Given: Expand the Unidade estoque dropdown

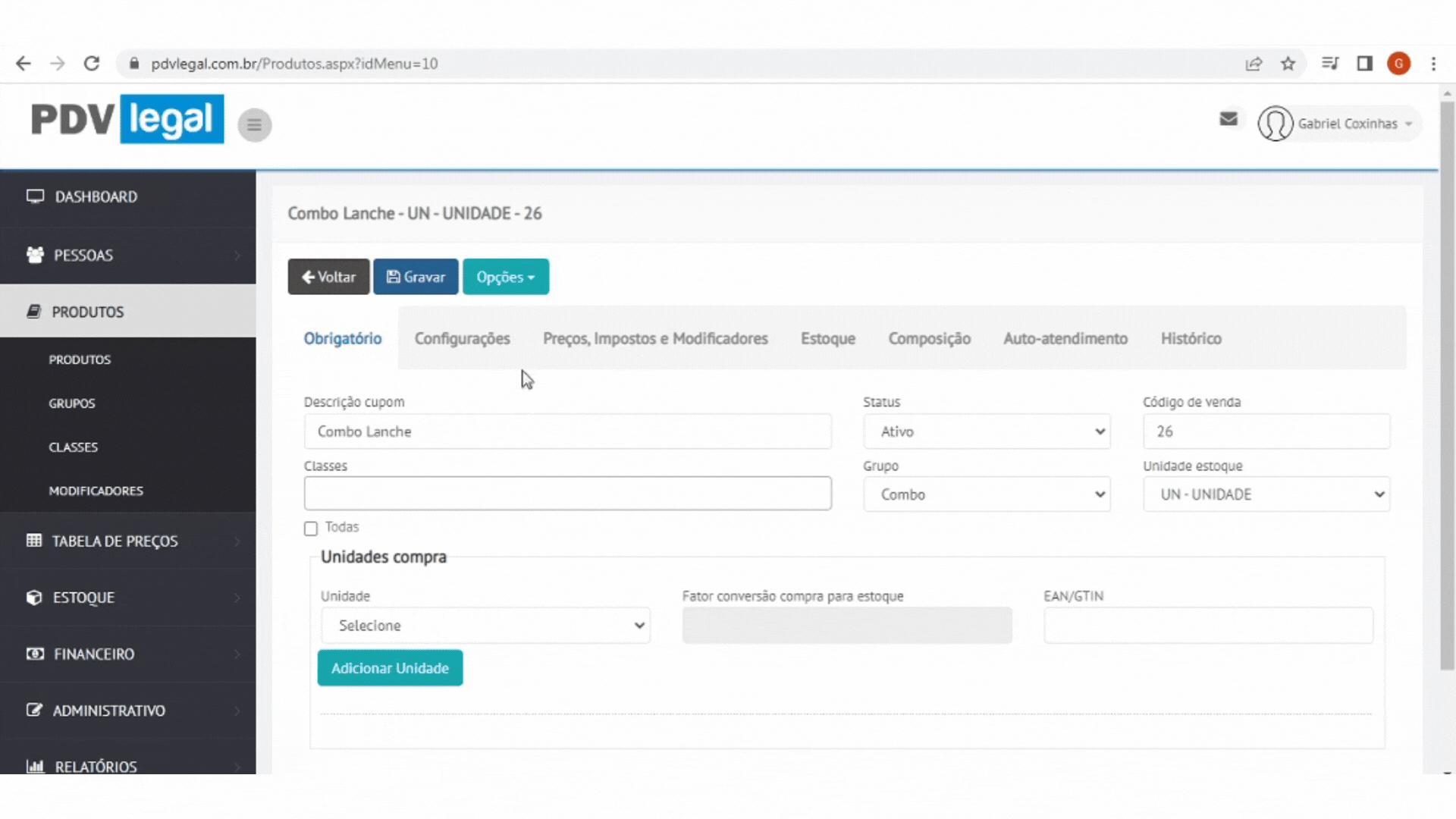Looking at the screenshot, I should click(x=1266, y=494).
